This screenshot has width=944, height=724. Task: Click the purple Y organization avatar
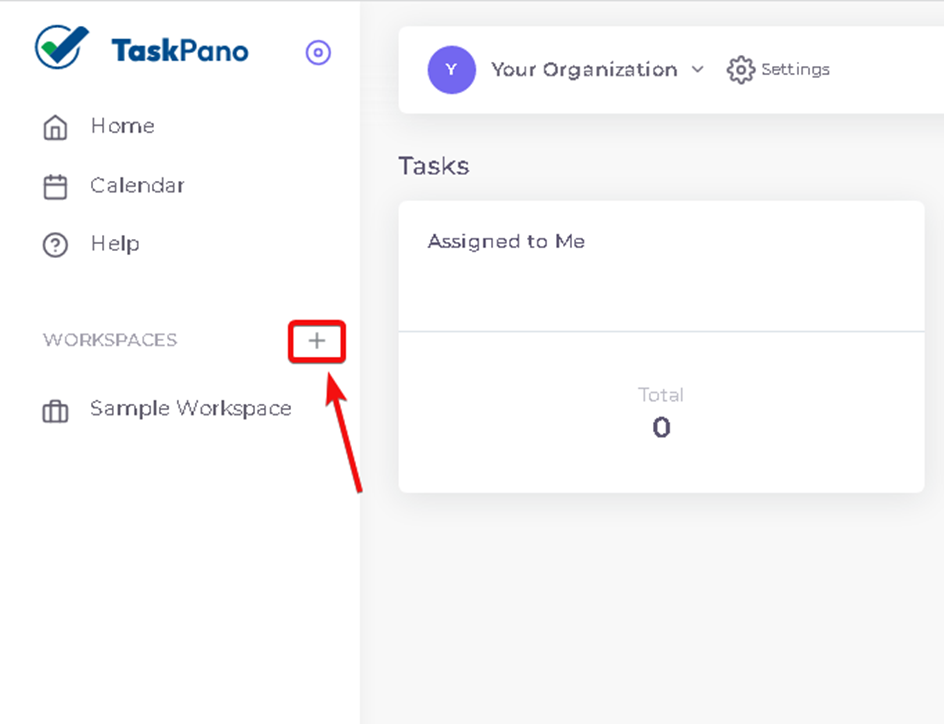pos(452,70)
